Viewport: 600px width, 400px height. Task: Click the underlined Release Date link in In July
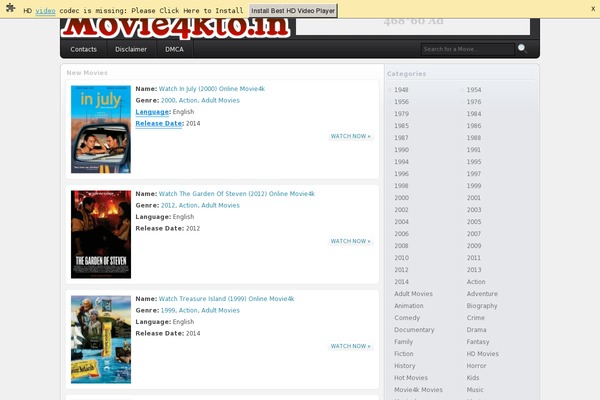[158, 123]
